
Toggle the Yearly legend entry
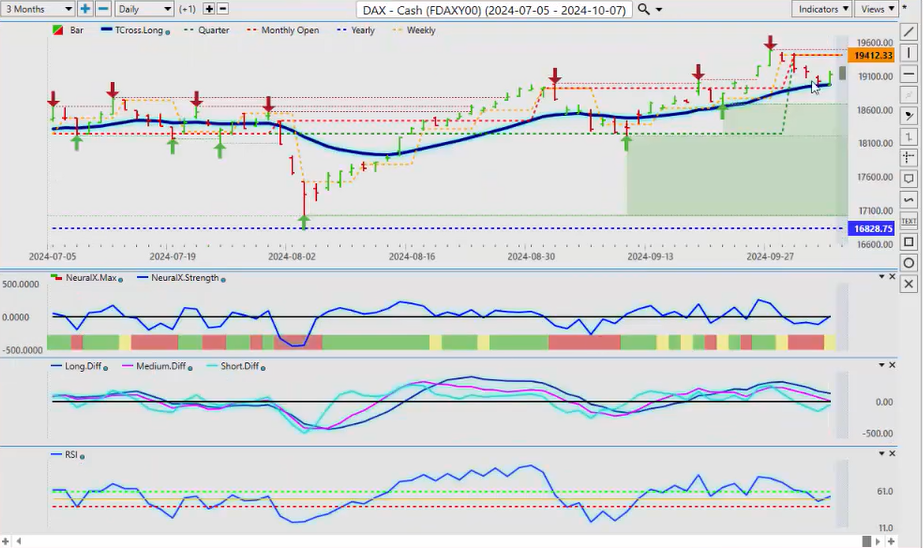coord(356,30)
